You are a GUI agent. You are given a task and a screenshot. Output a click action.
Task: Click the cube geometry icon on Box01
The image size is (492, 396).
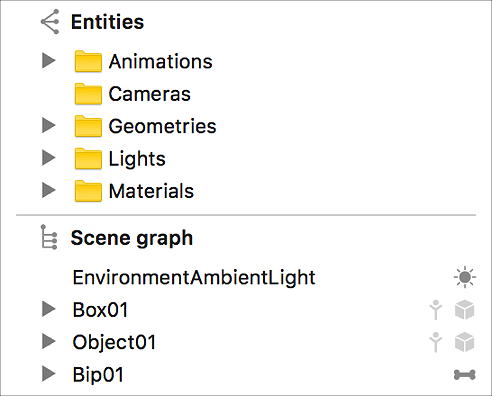(464, 310)
